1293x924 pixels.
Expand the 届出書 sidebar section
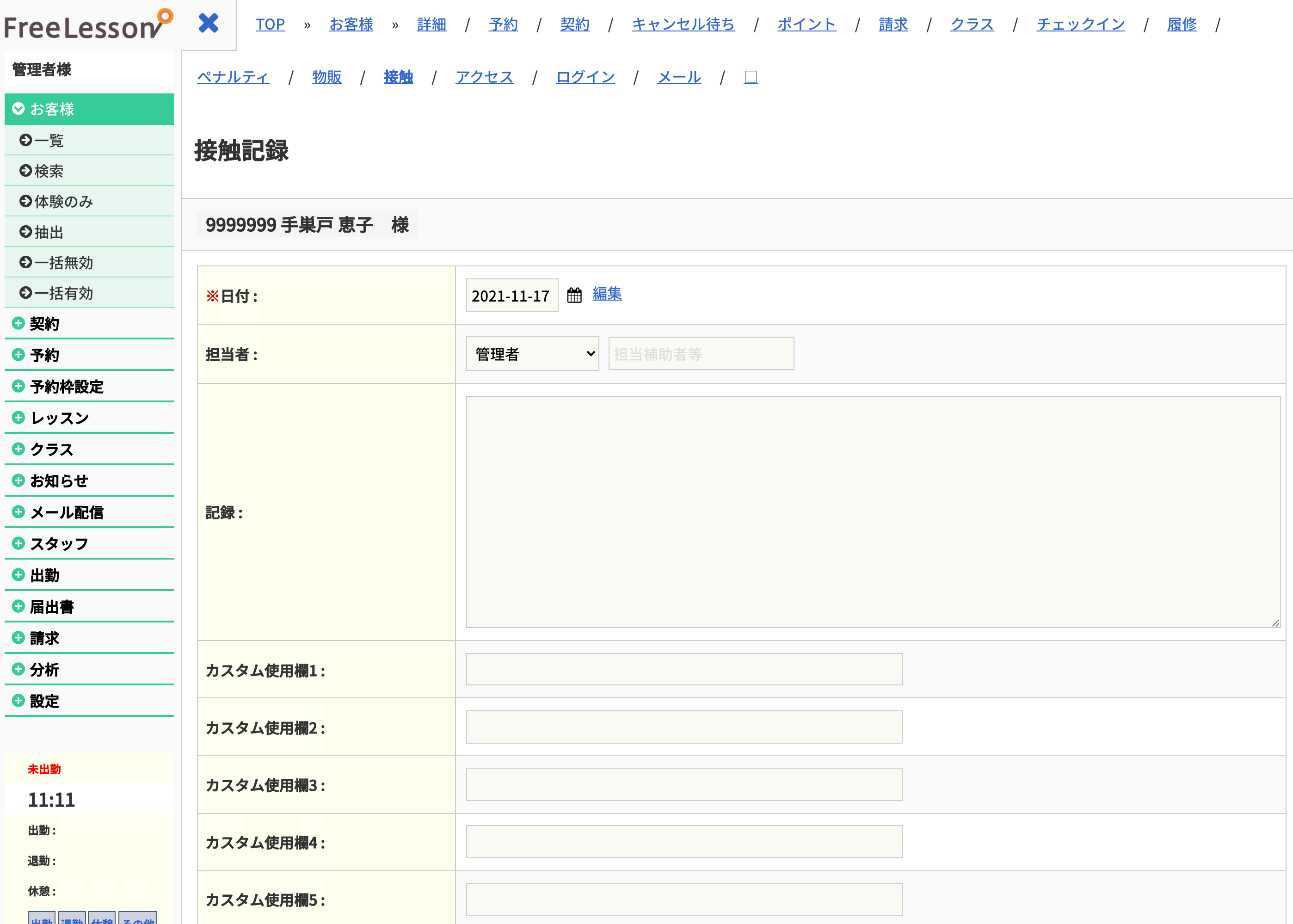tap(89, 607)
